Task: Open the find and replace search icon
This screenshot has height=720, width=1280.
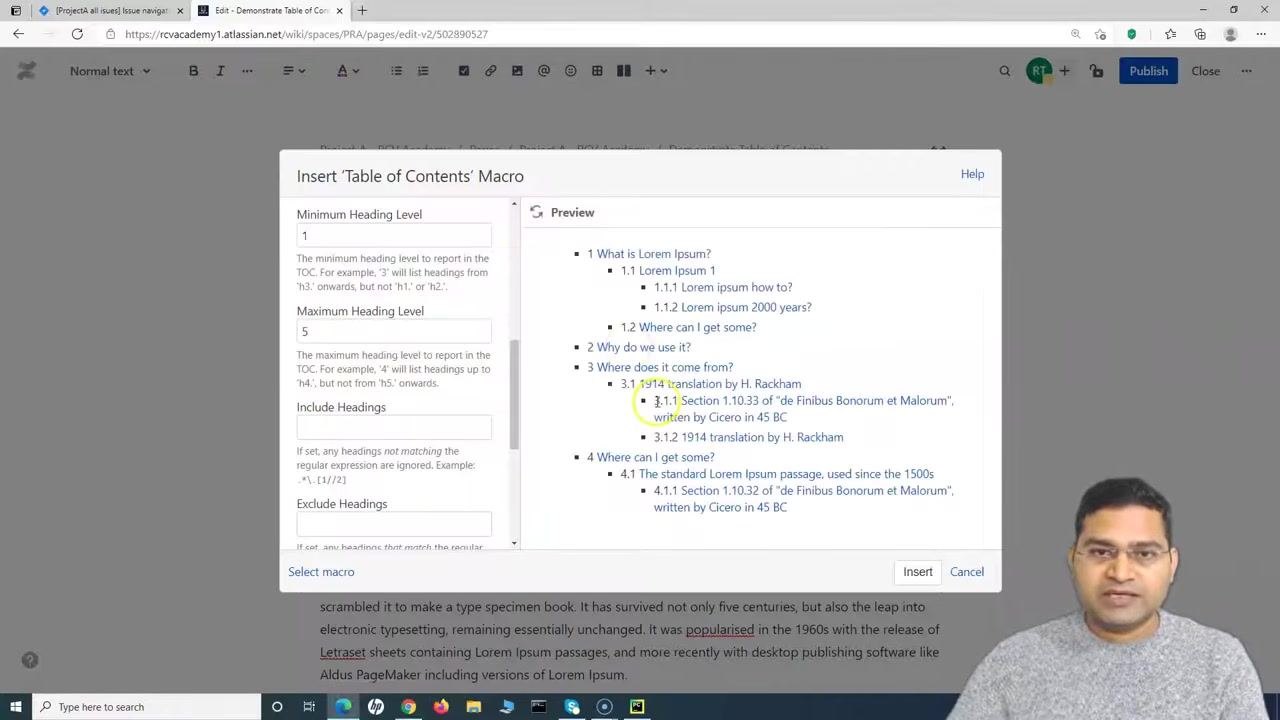Action: coord(1005,71)
